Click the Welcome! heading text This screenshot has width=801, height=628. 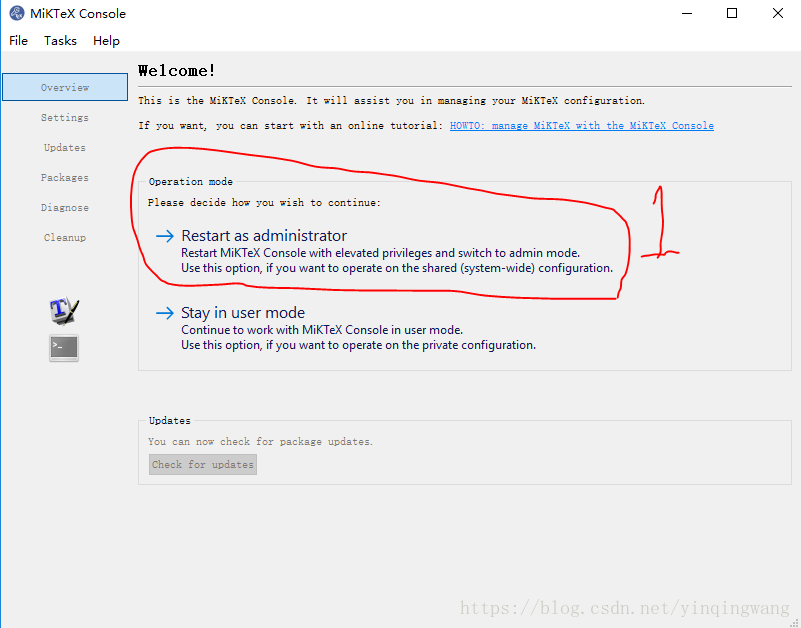(x=177, y=71)
